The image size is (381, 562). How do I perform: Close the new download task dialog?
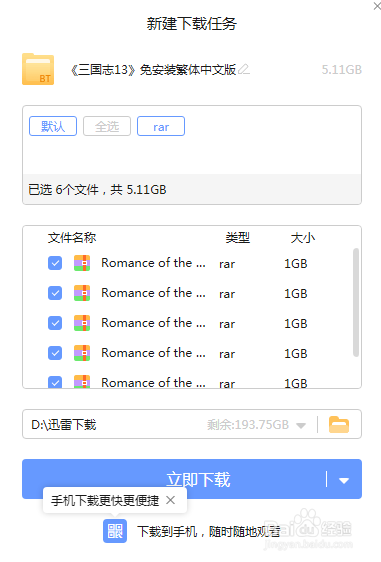pos(377,6)
